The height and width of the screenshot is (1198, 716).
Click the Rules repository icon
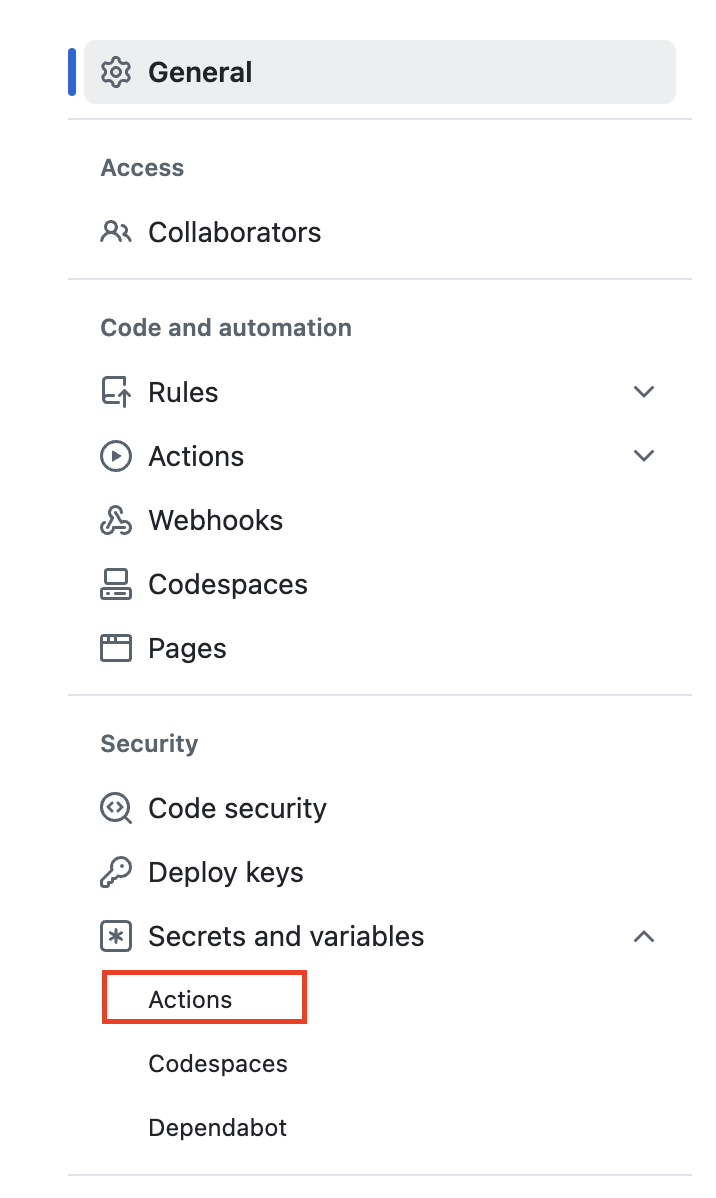click(x=116, y=392)
